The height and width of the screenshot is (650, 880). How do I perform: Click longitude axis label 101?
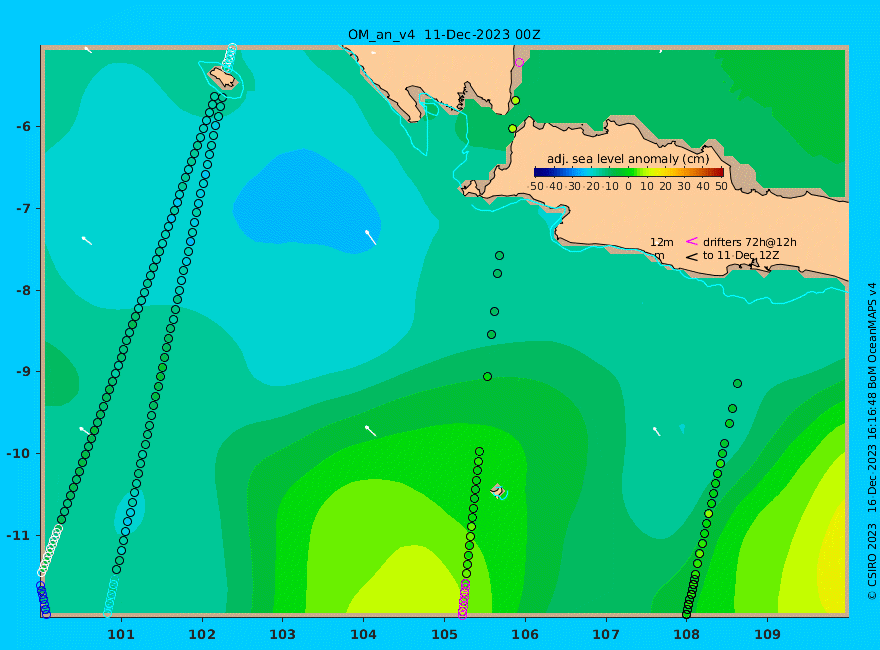(121, 634)
